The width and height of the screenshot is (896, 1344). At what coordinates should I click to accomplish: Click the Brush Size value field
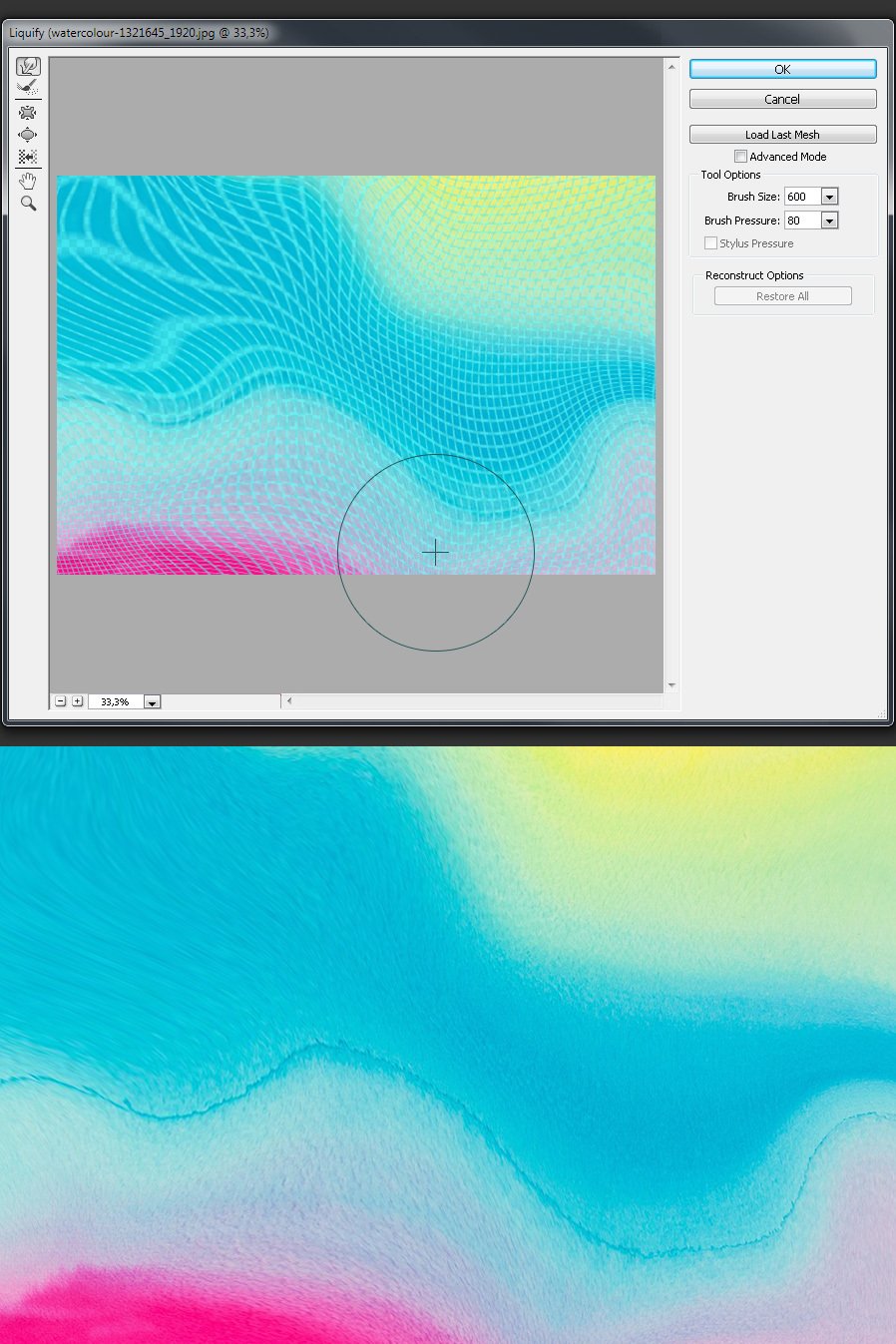[802, 197]
